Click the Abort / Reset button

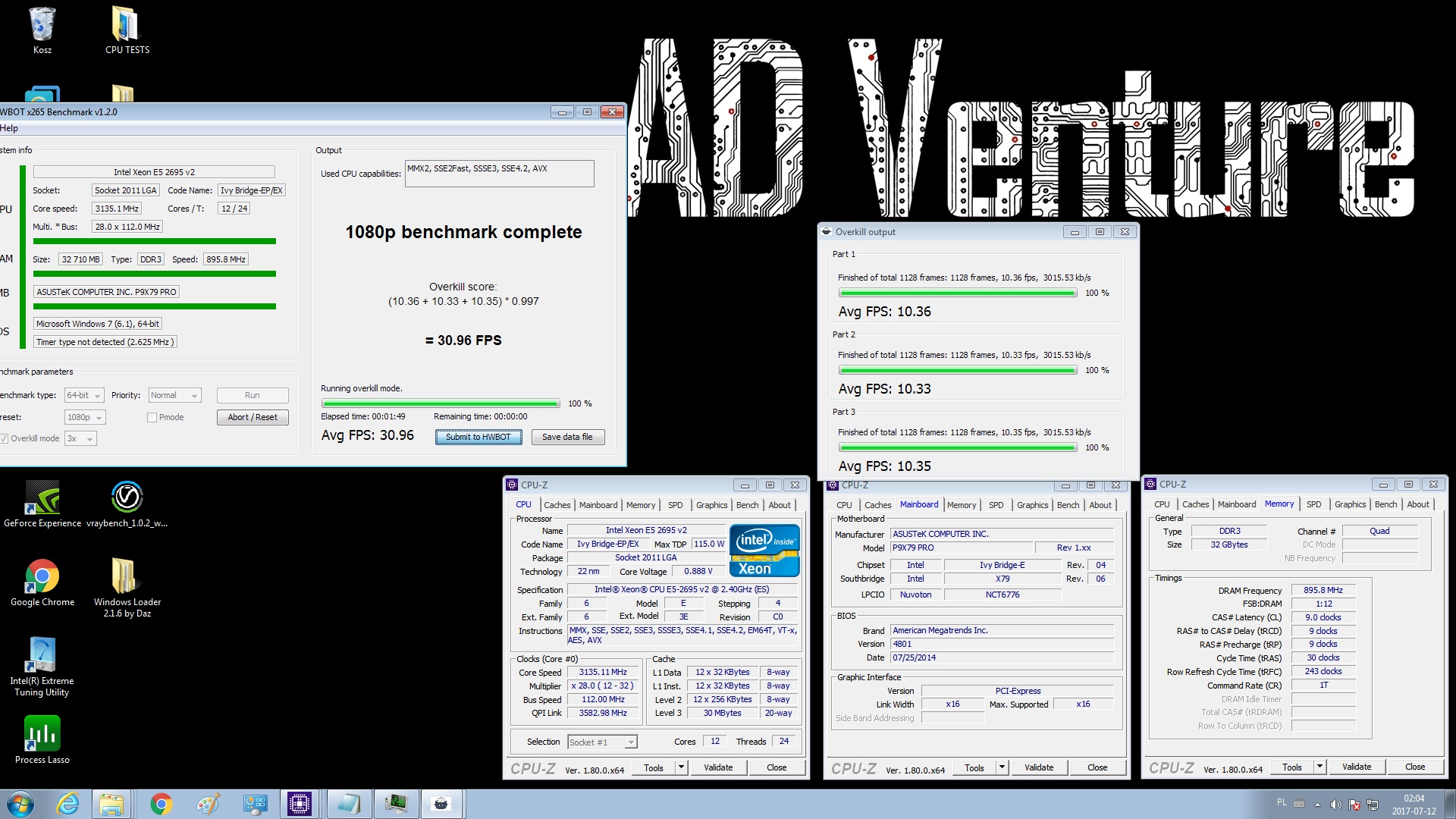point(253,417)
